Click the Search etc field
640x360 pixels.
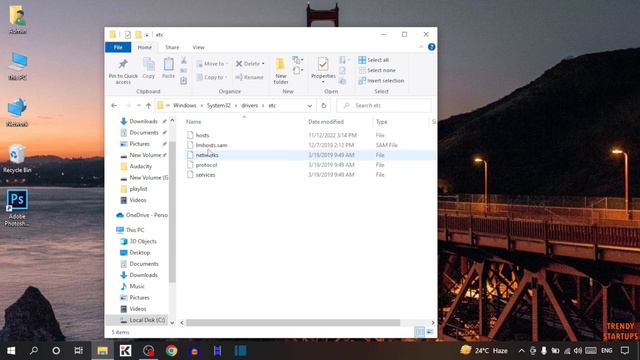point(384,105)
